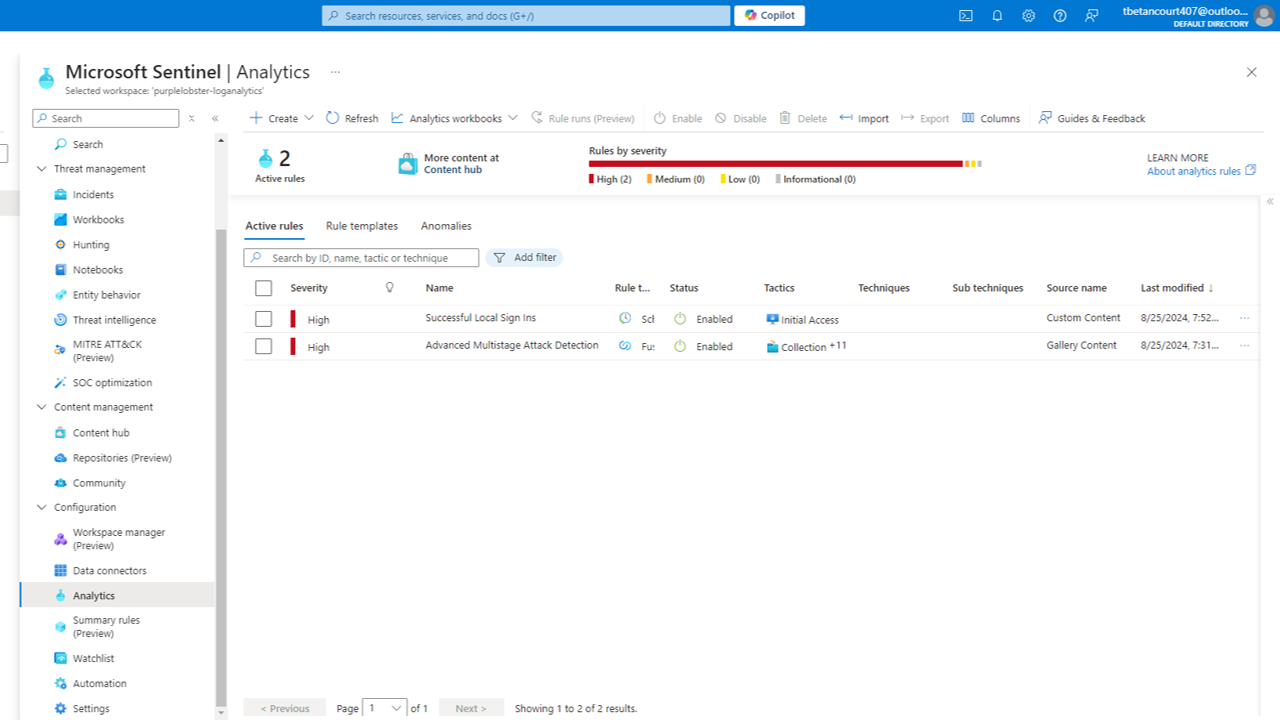
Task: Click the Community sidebar icon
Action: (61, 482)
